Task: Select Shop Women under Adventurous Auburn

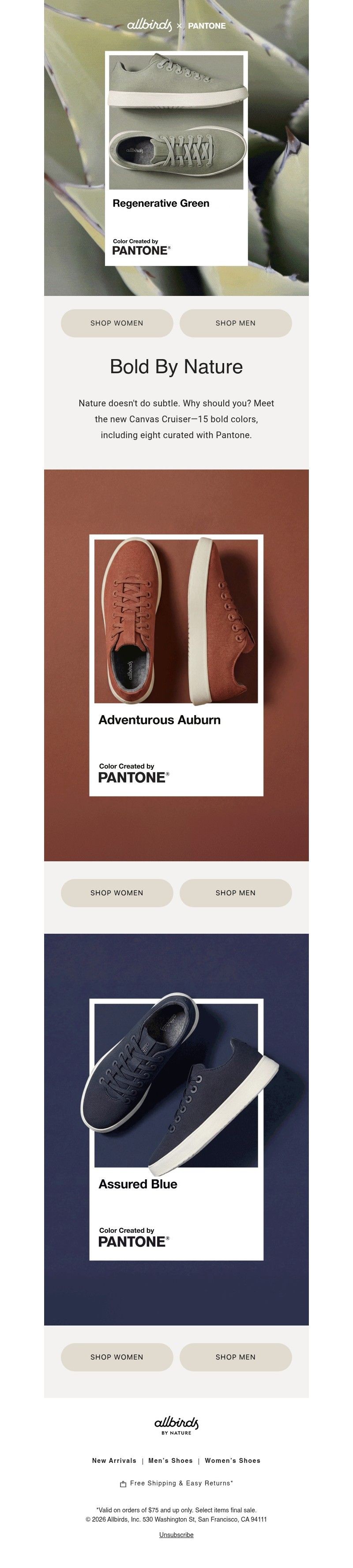Action: tap(116, 893)
